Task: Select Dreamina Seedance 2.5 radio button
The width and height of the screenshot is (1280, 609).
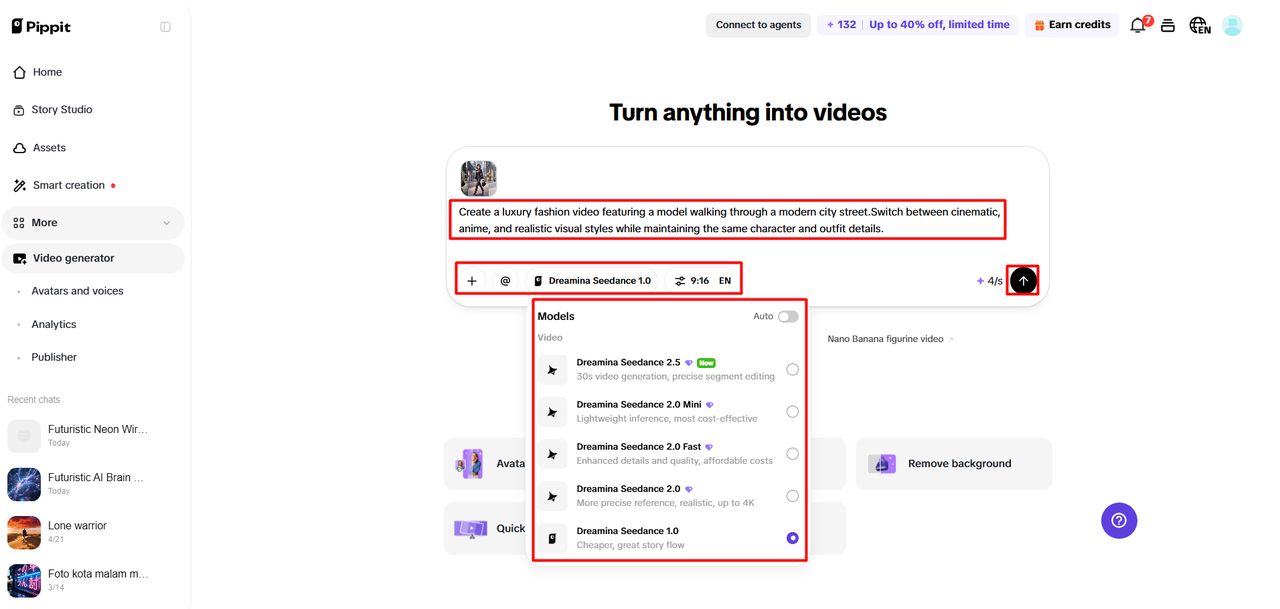Action: pyautogui.click(x=792, y=370)
